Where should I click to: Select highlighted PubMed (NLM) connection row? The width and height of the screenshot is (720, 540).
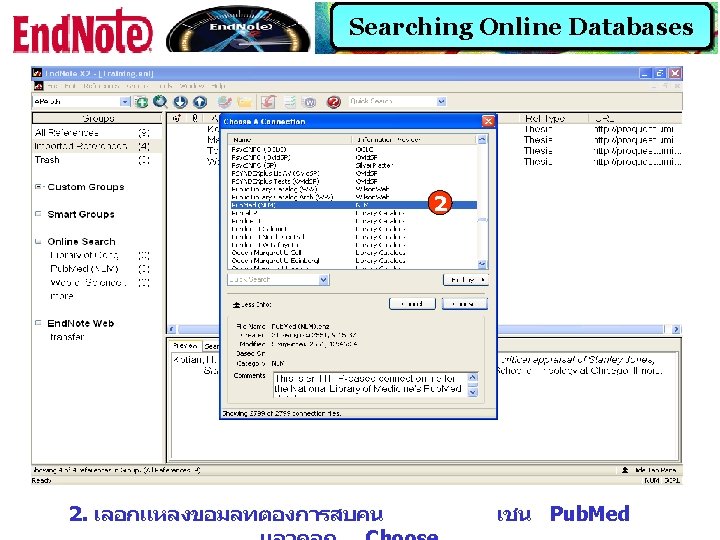(354, 205)
